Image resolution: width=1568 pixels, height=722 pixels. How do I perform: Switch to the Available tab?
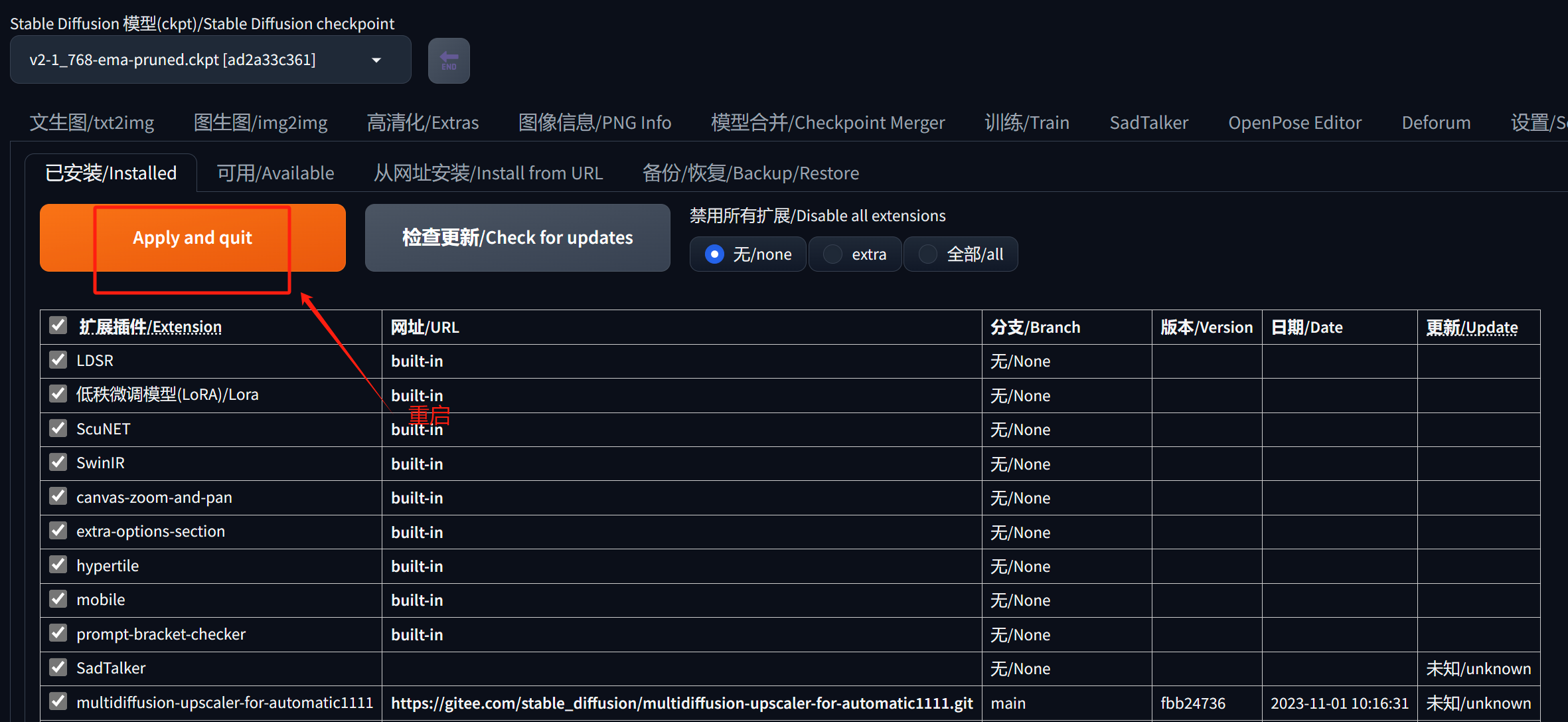coord(275,173)
